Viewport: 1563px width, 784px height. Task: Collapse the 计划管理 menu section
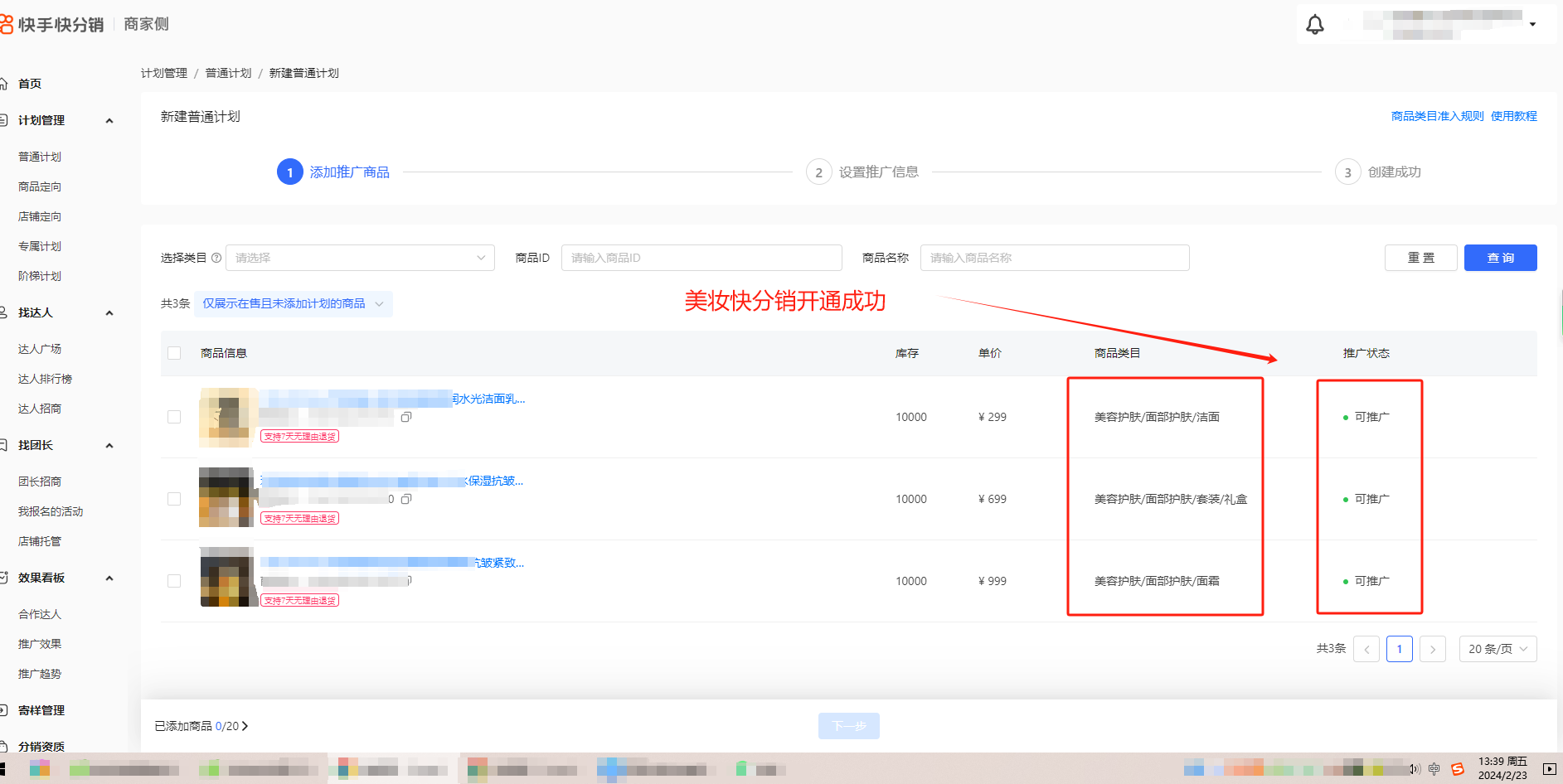tap(109, 121)
